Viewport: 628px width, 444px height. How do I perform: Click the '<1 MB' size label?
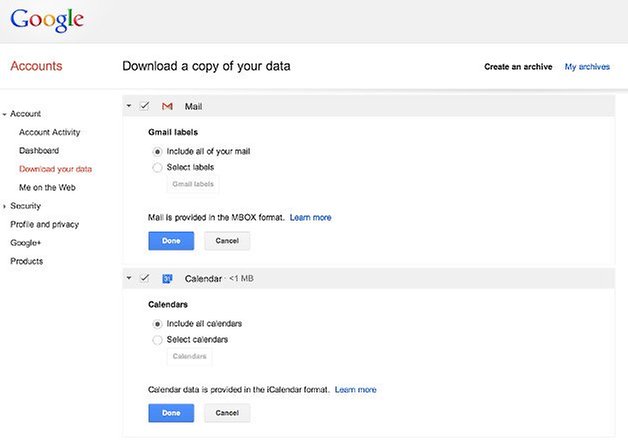click(242, 278)
